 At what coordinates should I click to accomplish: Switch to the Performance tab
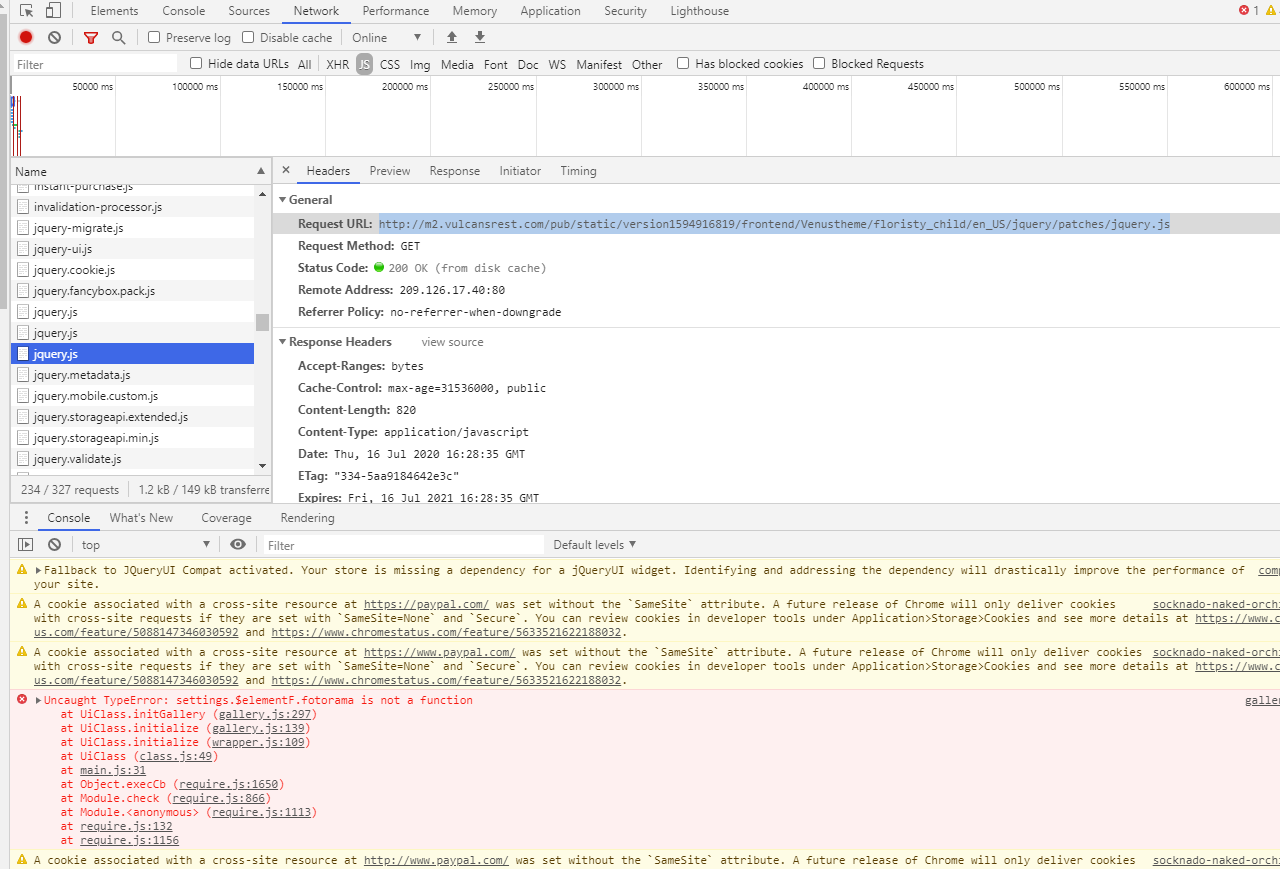(396, 11)
